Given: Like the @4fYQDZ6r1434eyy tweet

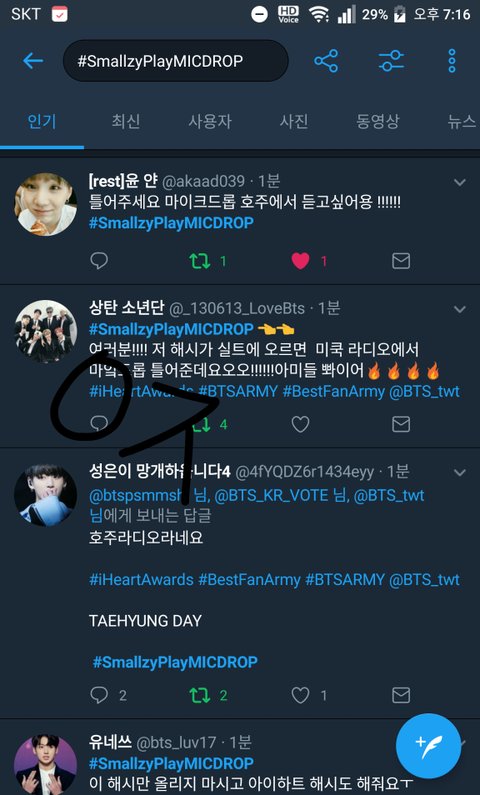Looking at the screenshot, I should click(300, 695).
